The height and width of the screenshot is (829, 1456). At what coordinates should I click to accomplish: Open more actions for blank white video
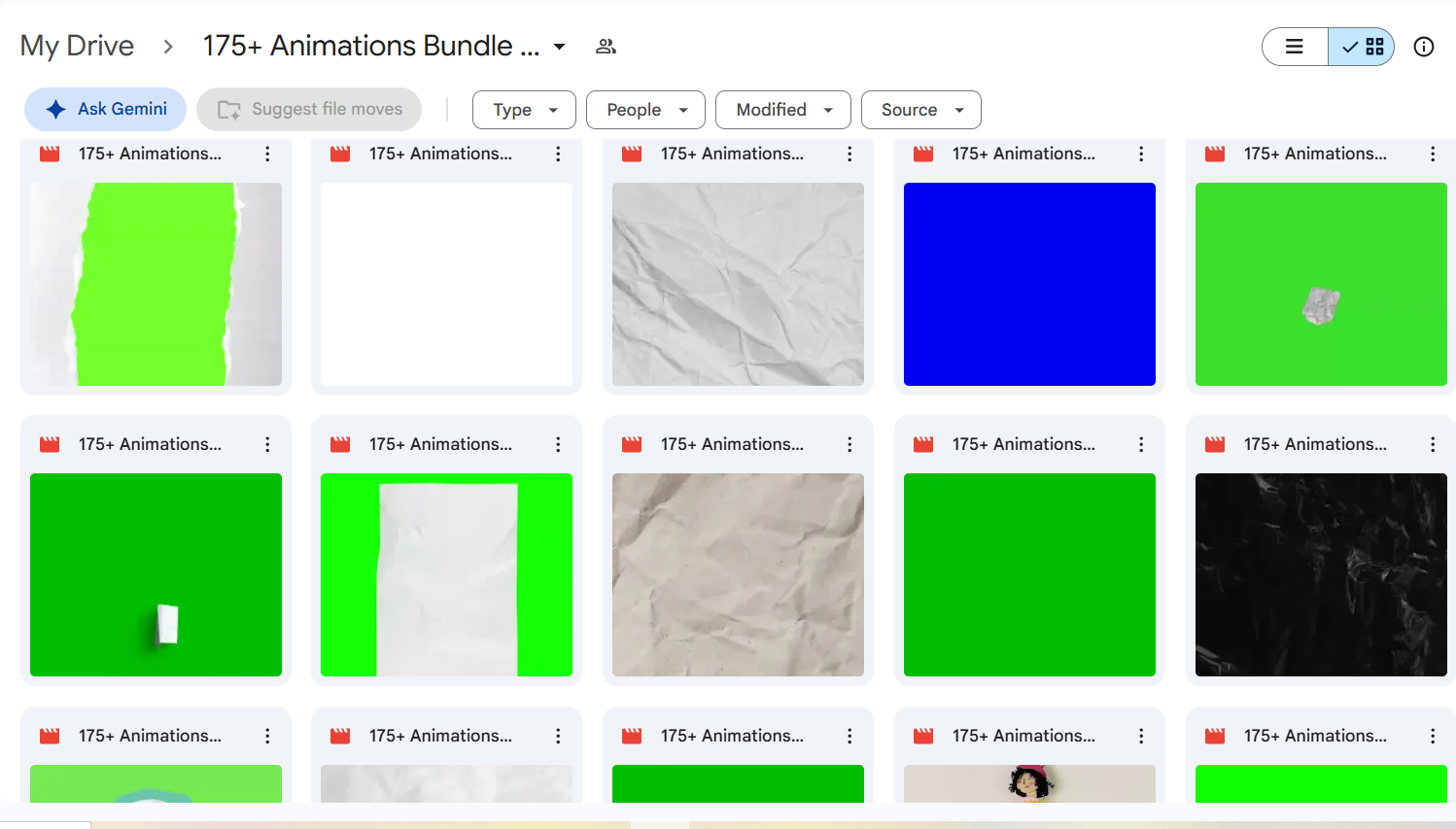tap(558, 154)
